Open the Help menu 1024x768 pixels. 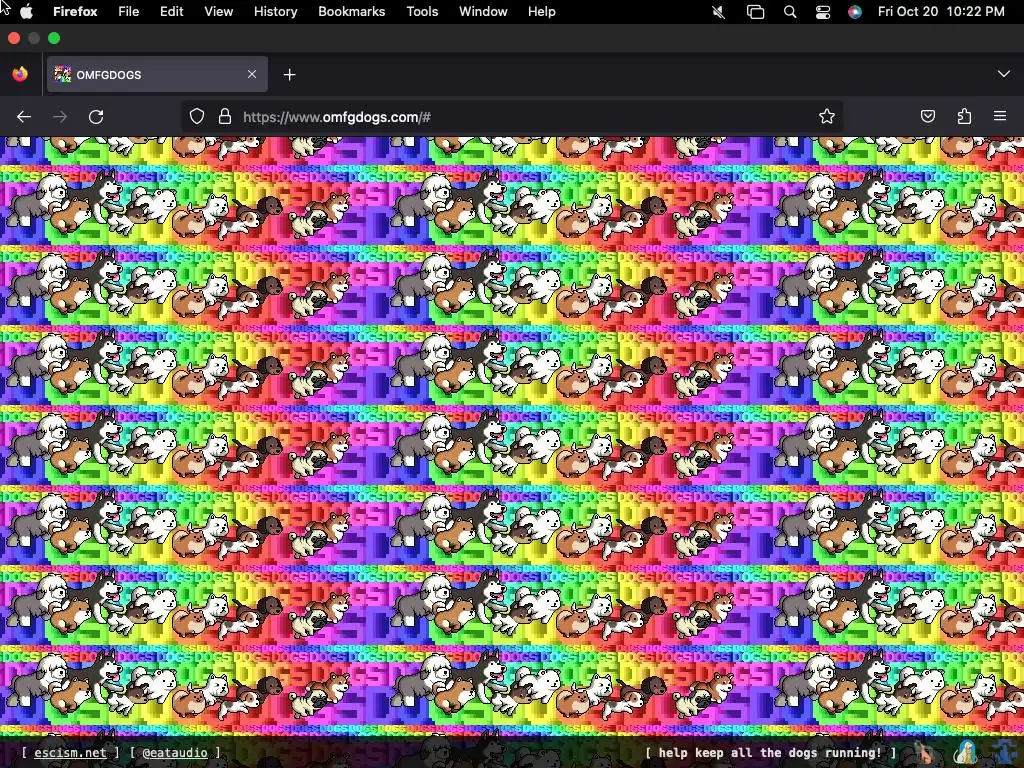click(542, 12)
